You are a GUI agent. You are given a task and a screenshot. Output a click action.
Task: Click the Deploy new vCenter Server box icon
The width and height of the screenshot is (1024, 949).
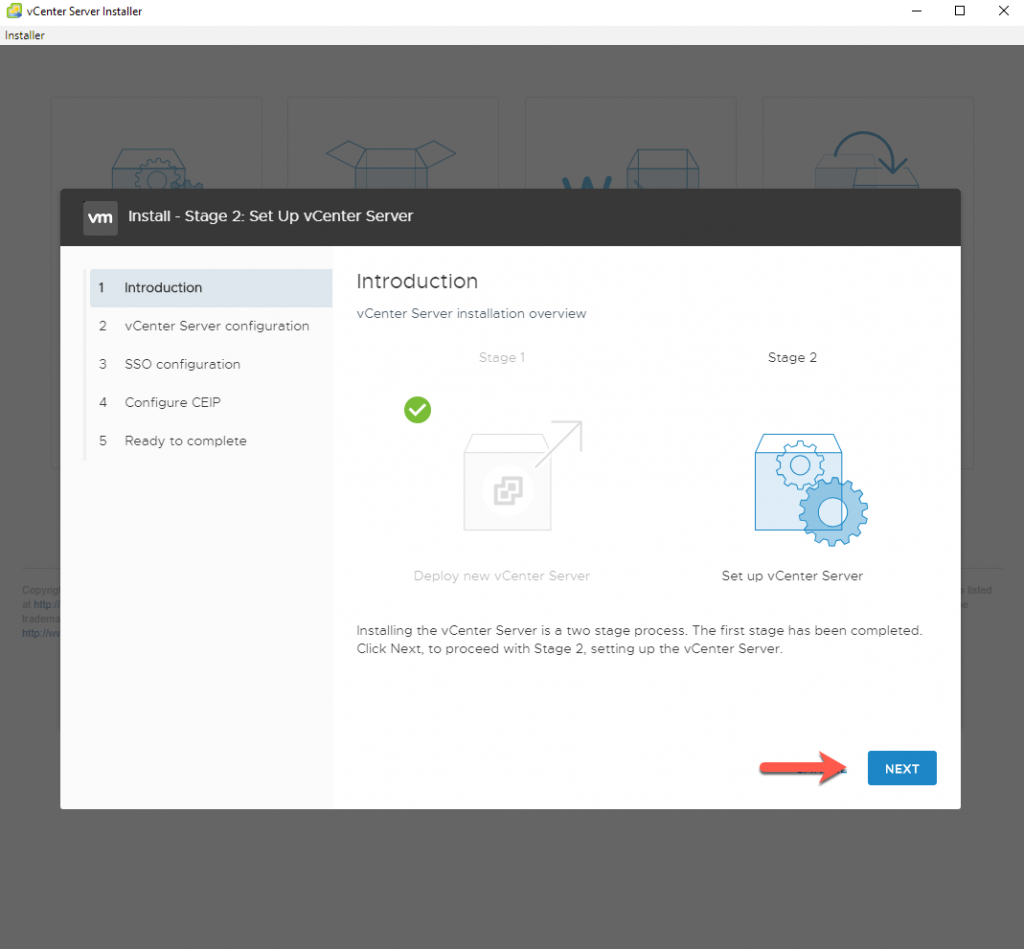pos(522,476)
